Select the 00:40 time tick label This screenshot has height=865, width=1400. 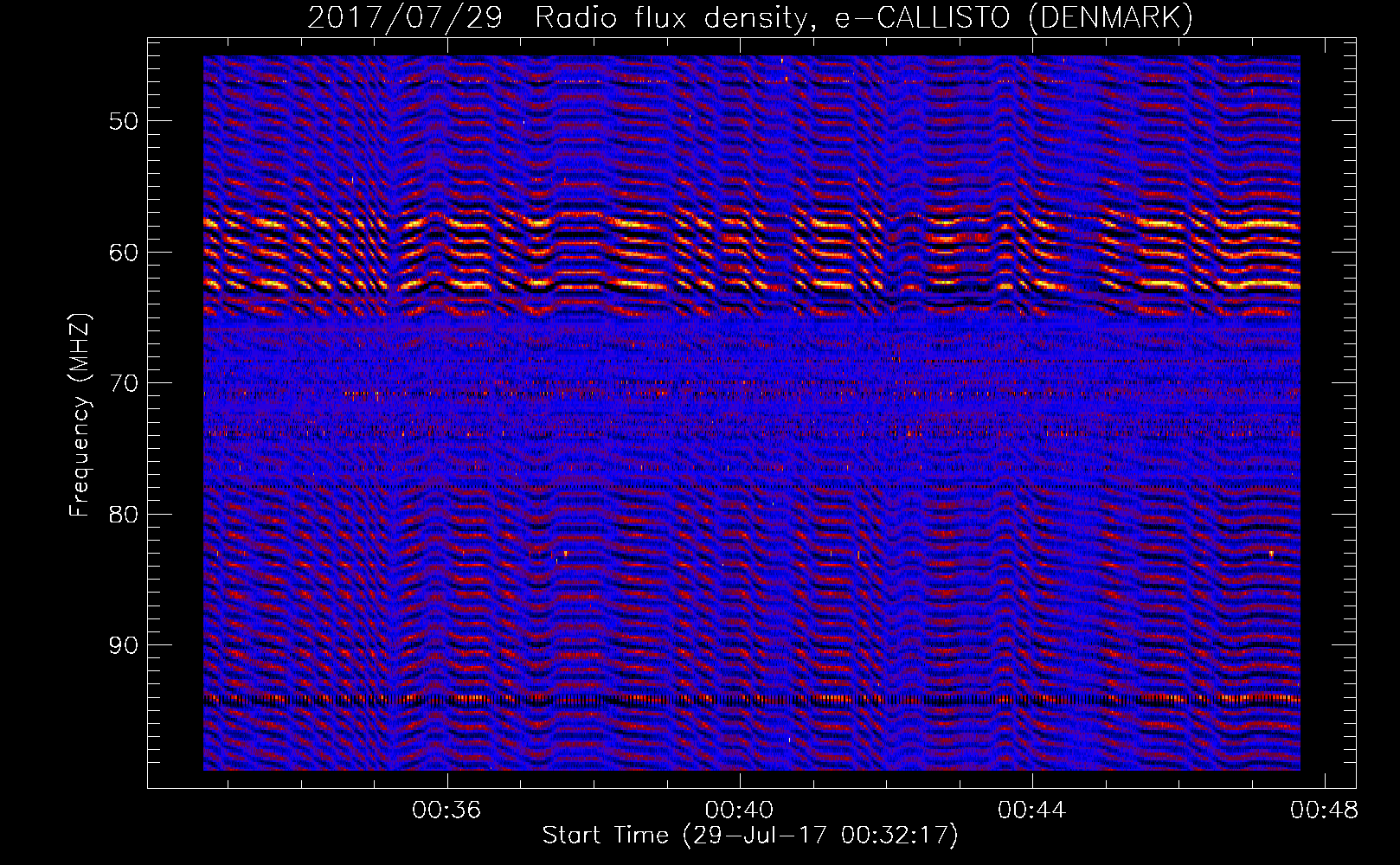pos(739,811)
